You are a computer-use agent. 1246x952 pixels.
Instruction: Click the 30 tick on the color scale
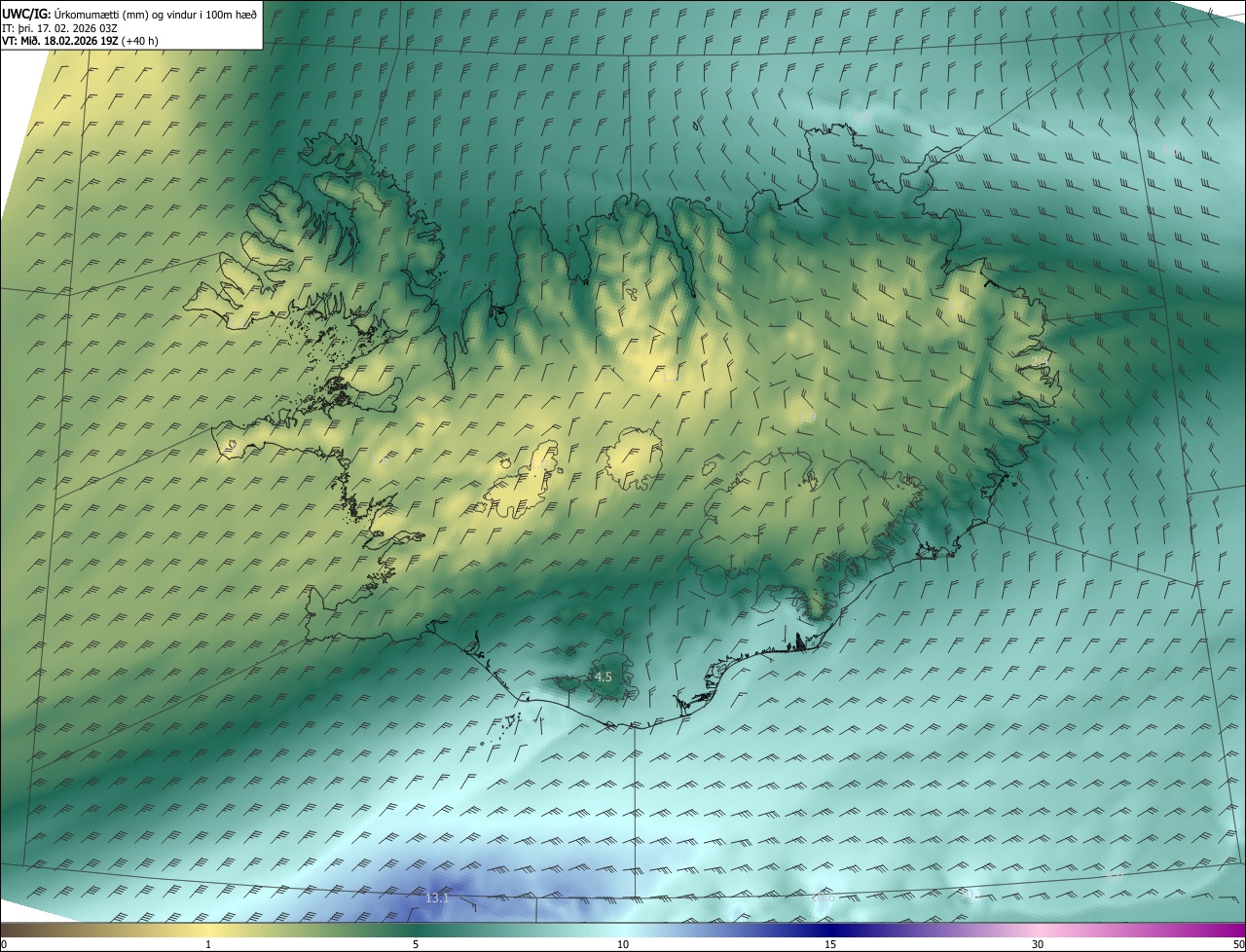tap(1038, 944)
